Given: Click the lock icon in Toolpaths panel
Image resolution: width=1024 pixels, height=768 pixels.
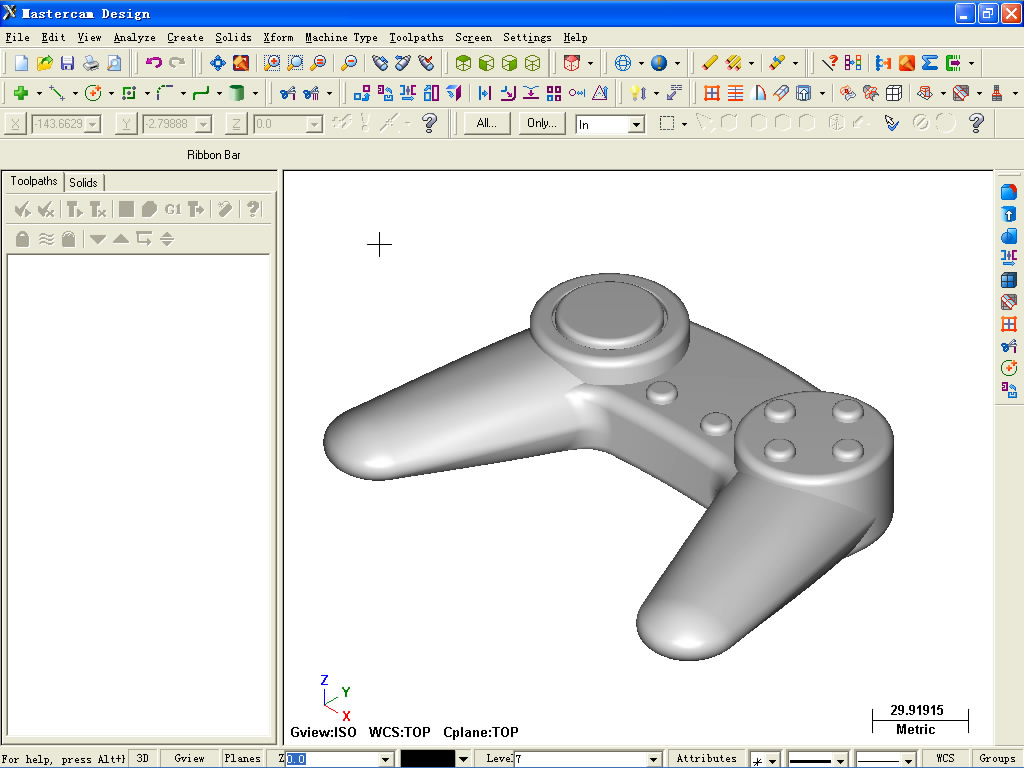Looking at the screenshot, I should tap(22, 239).
